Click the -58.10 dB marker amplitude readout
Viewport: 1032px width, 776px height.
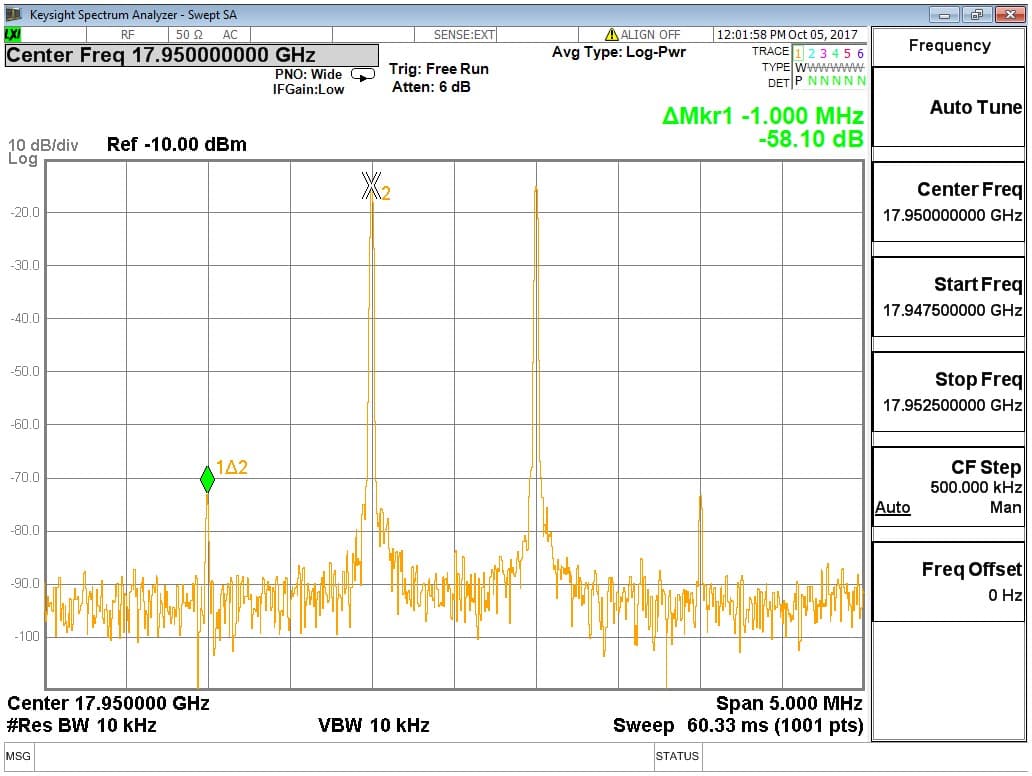coord(810,139)
